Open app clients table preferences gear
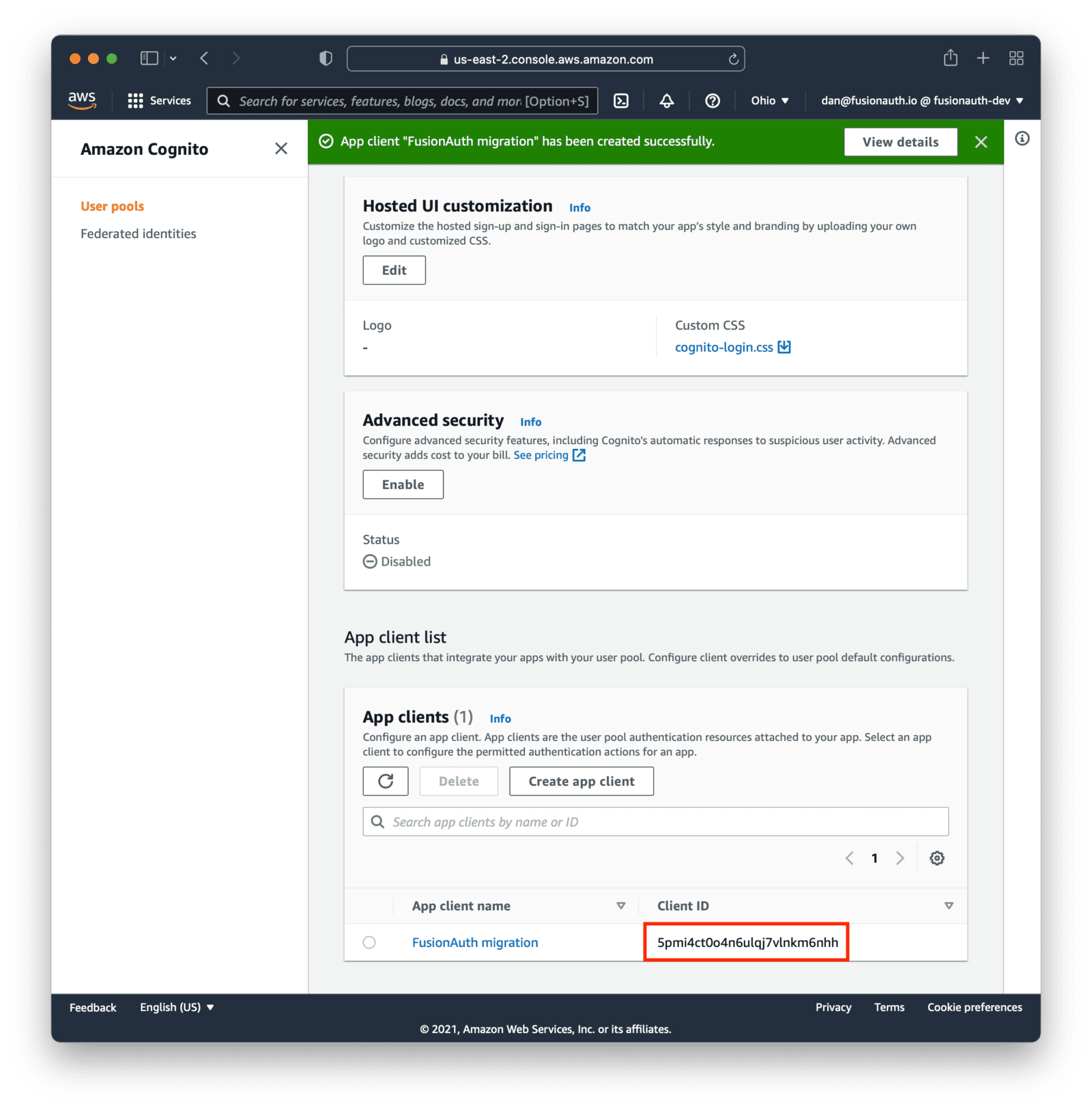The height and width of the screenshot is (1110, 1092). tap(937, 858)
